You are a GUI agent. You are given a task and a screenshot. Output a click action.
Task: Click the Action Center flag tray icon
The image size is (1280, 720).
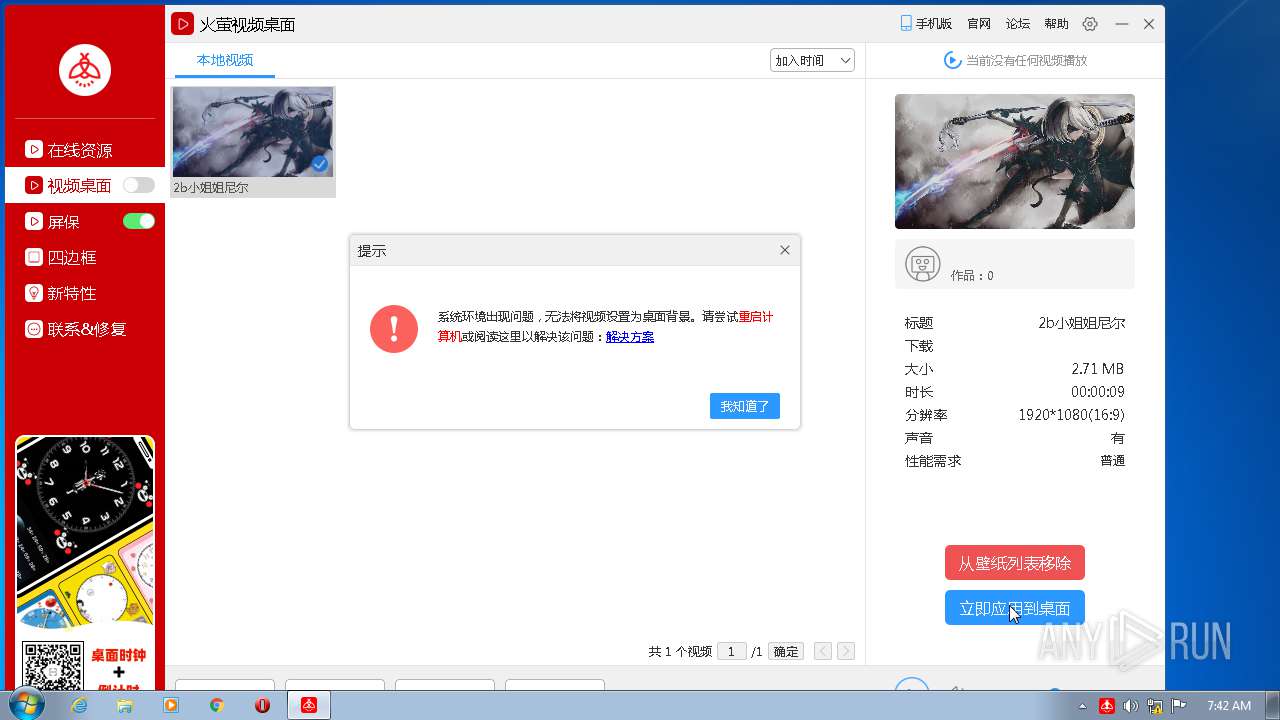1179,705
